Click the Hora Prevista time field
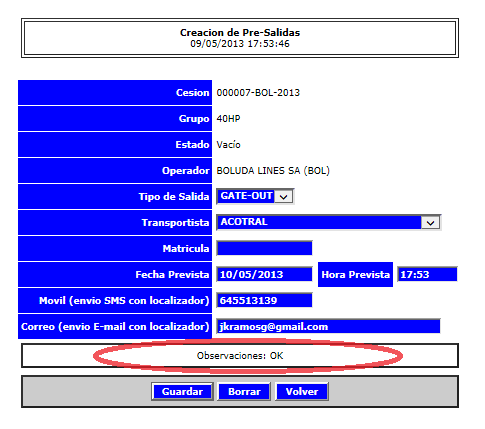The width and height of the screenshot is (485, 429). 427,274
